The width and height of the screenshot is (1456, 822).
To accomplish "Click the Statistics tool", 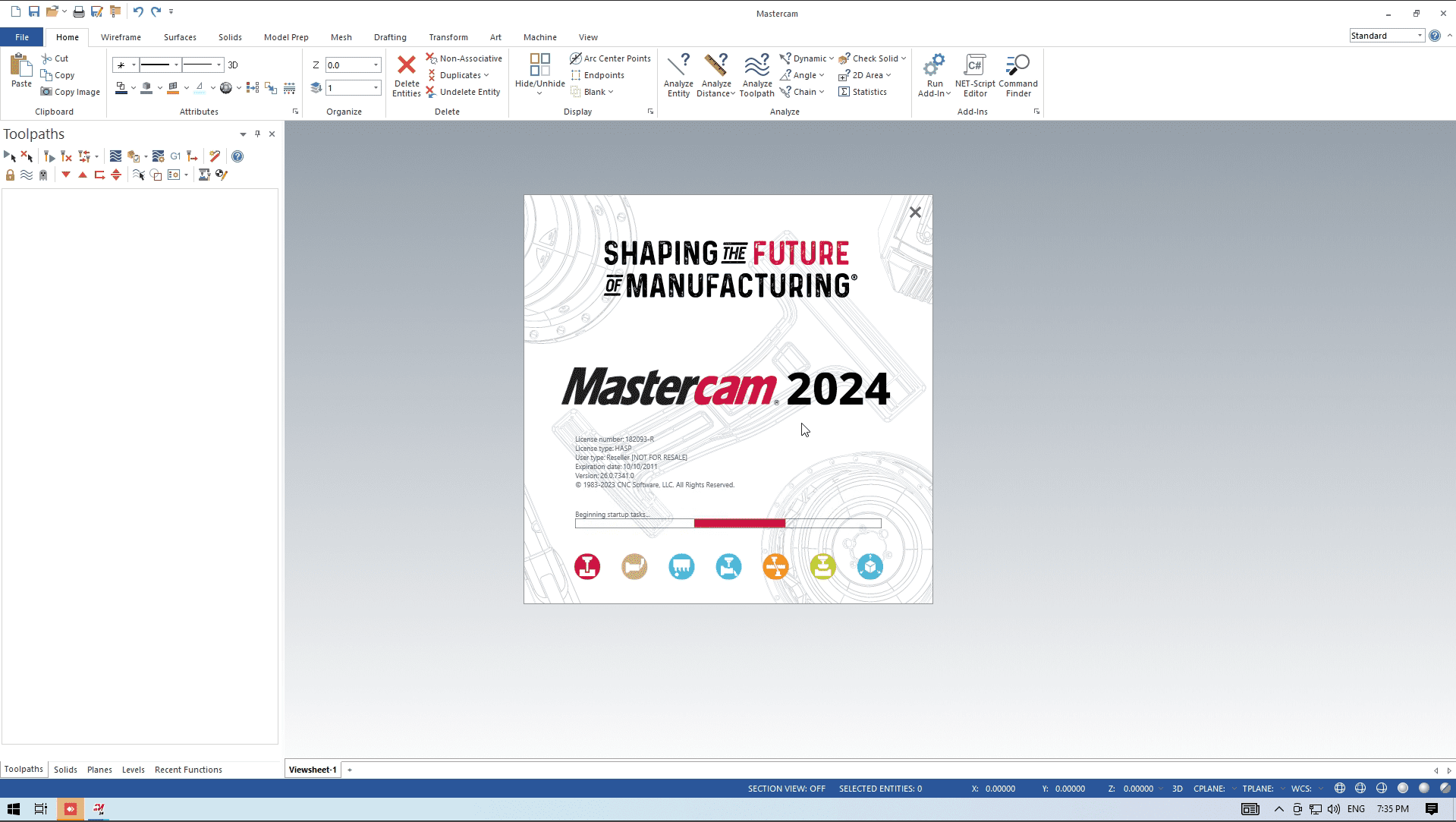I will (862, 92).
